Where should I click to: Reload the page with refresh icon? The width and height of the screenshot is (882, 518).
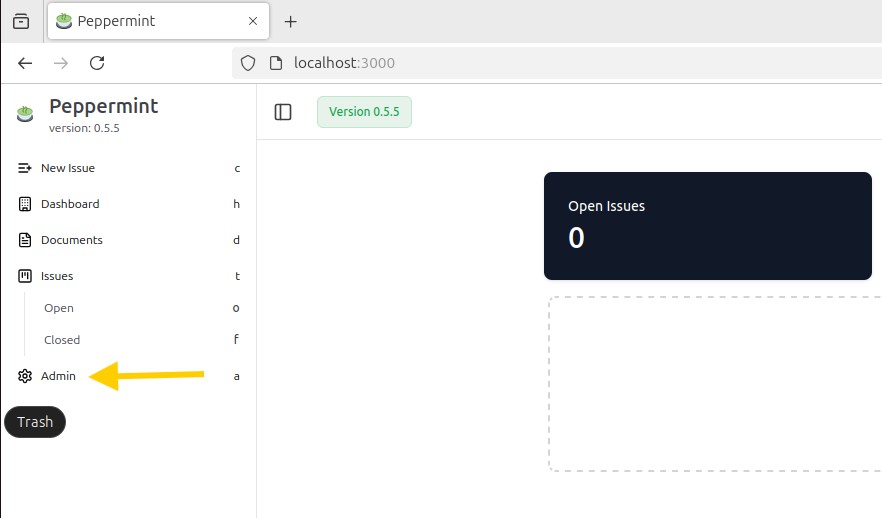coord(97,63)
